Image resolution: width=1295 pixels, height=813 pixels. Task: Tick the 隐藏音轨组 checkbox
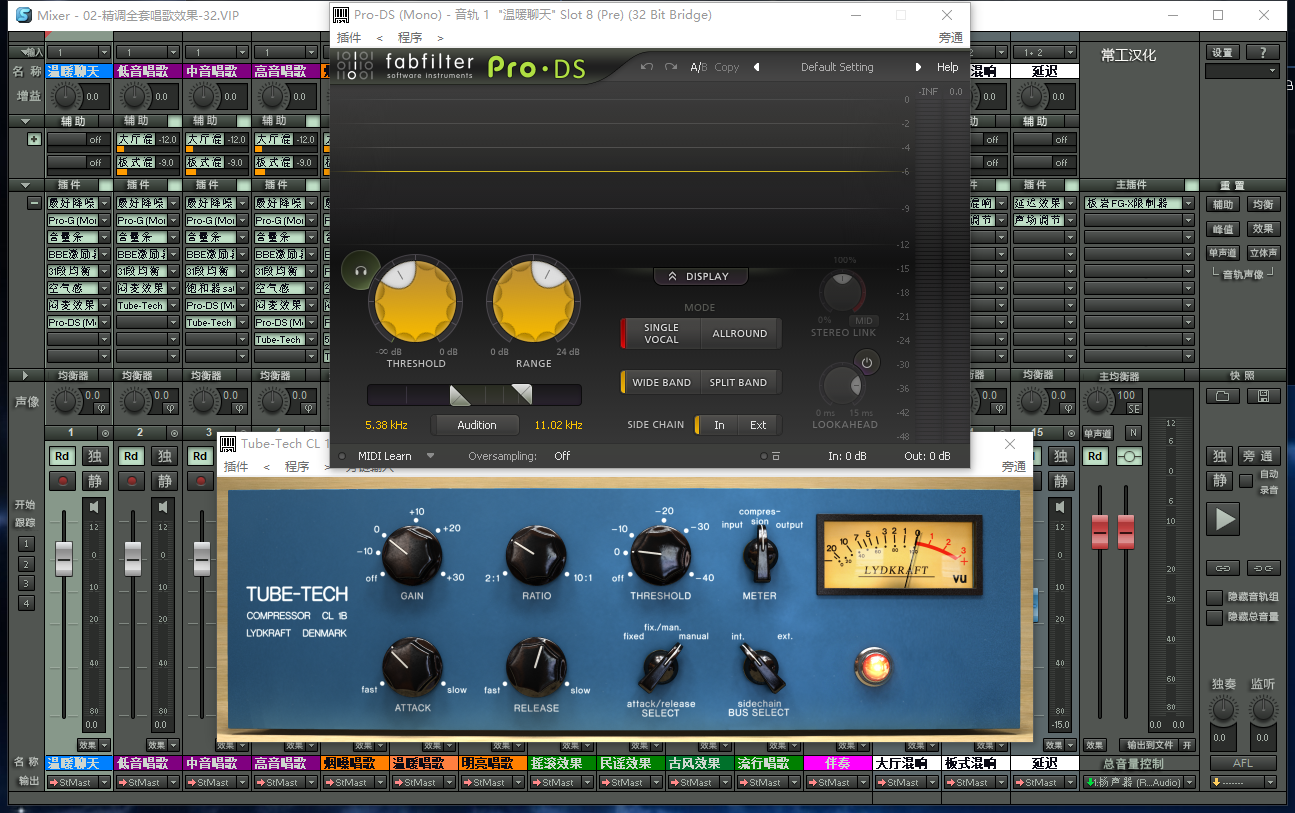tap(1214, 597)
